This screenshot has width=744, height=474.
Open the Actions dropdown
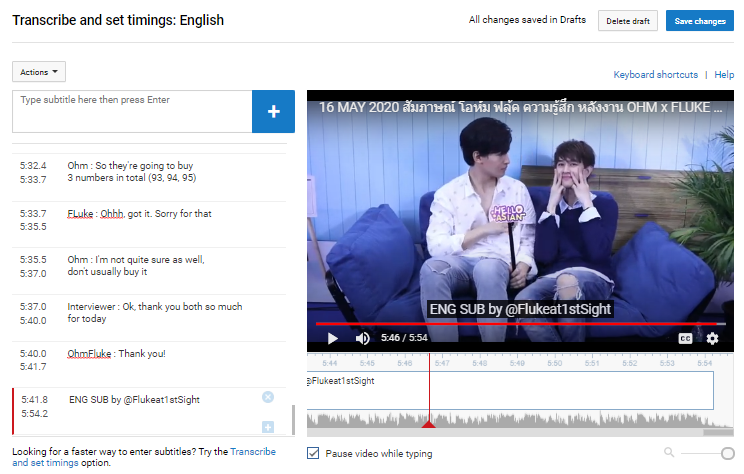pos(39,72)
